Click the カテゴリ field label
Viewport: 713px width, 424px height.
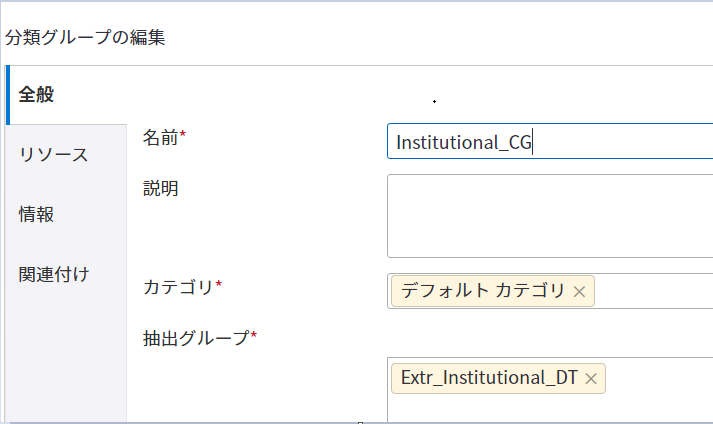178,287
